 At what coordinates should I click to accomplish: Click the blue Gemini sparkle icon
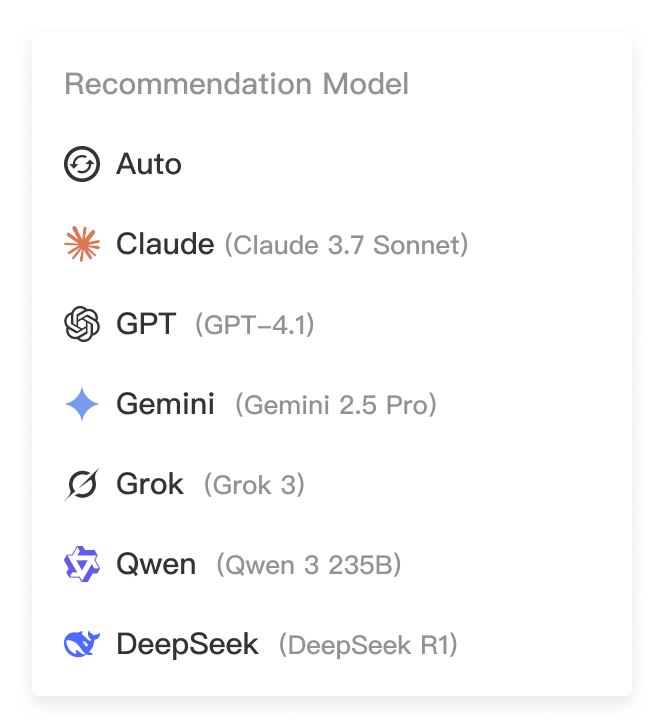click(x=82, y=404)
